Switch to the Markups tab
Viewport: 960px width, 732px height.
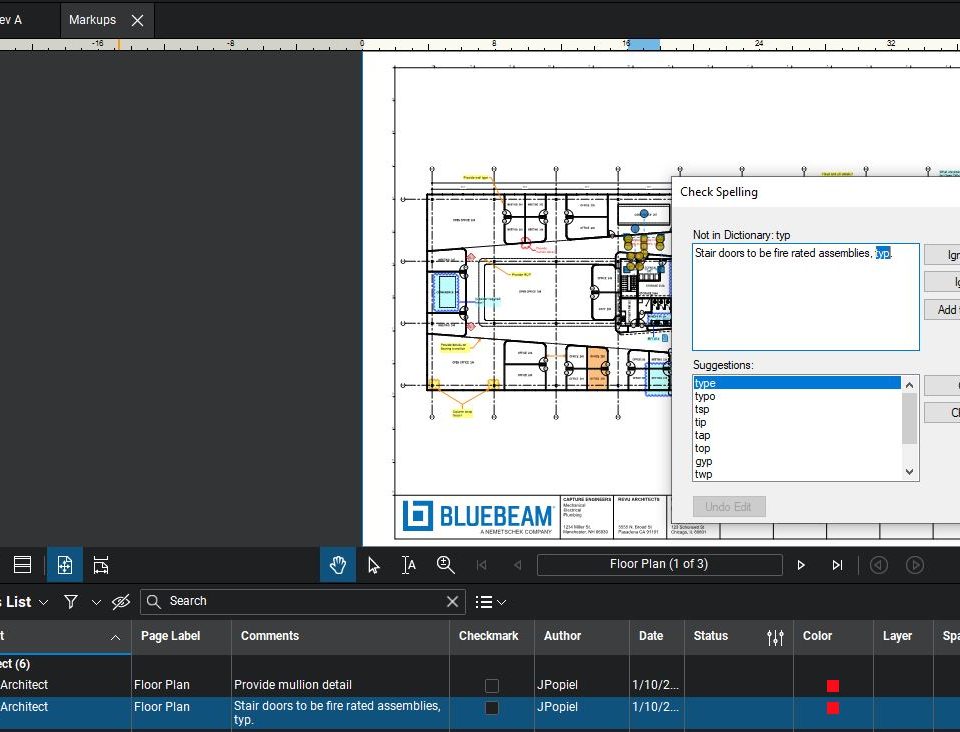pyautogui.click(x=92, y=20)
